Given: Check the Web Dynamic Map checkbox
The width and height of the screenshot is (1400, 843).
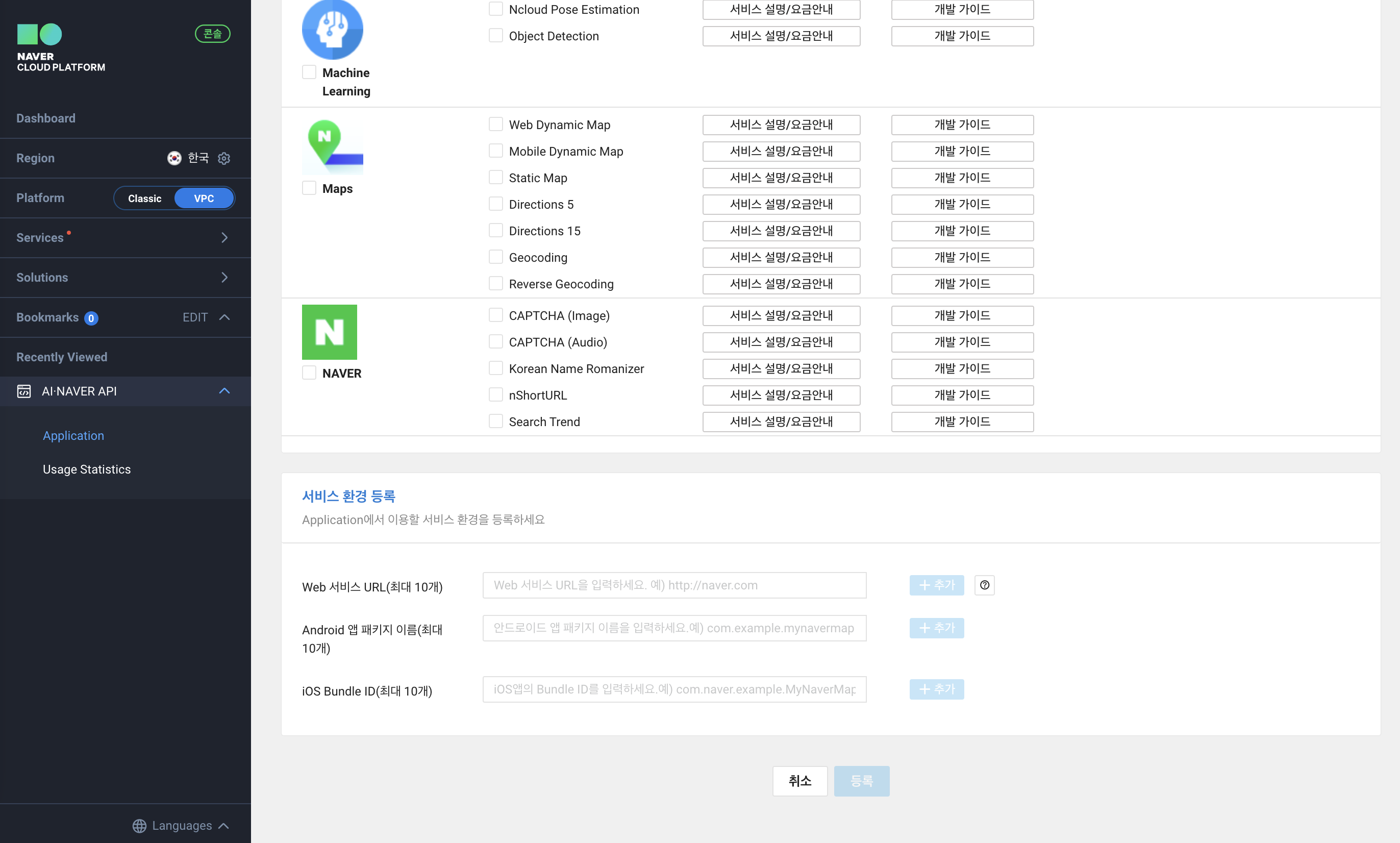Looking at the screenshot, I should pyautogui.click(x=496, y=125).
